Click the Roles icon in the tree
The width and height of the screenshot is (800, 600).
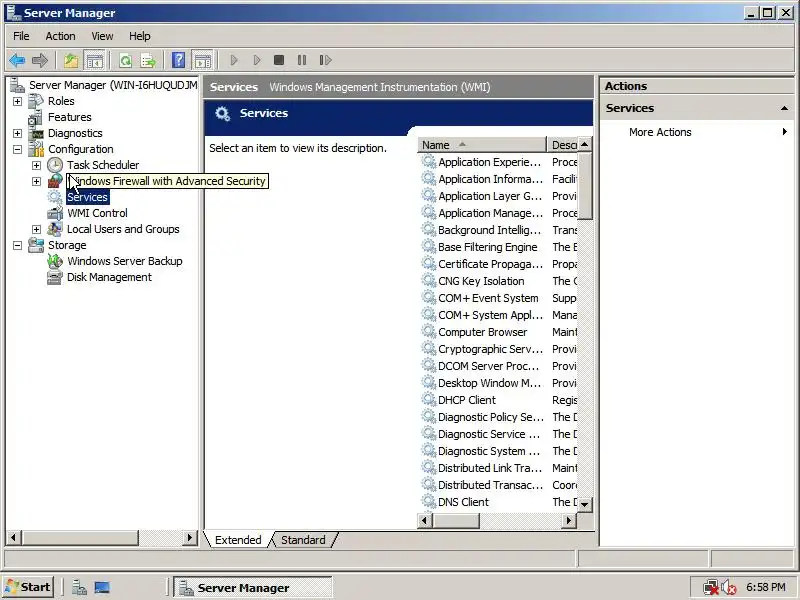point(36,101)
